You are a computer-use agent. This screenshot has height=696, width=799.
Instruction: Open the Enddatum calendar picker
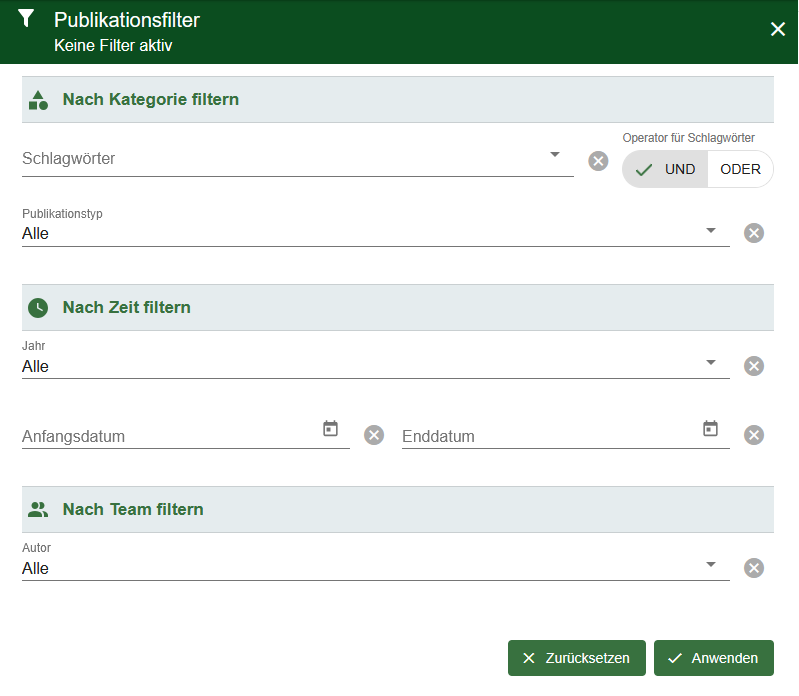coord(710,429)
